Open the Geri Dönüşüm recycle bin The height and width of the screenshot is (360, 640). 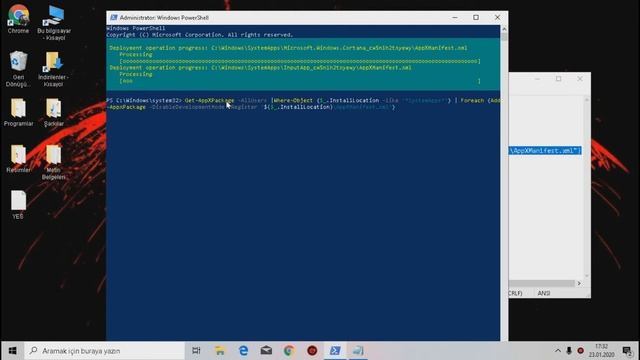18,69
